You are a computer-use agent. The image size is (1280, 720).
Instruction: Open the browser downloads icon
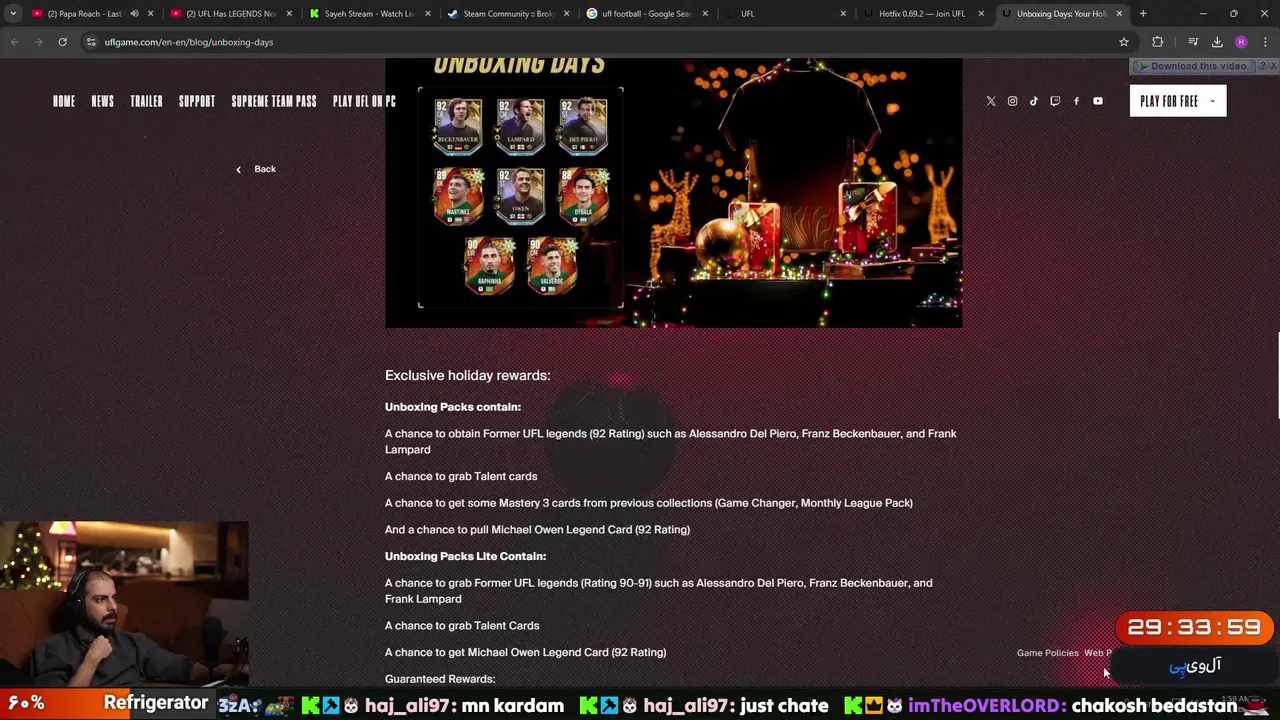[x=1217, y=42]
